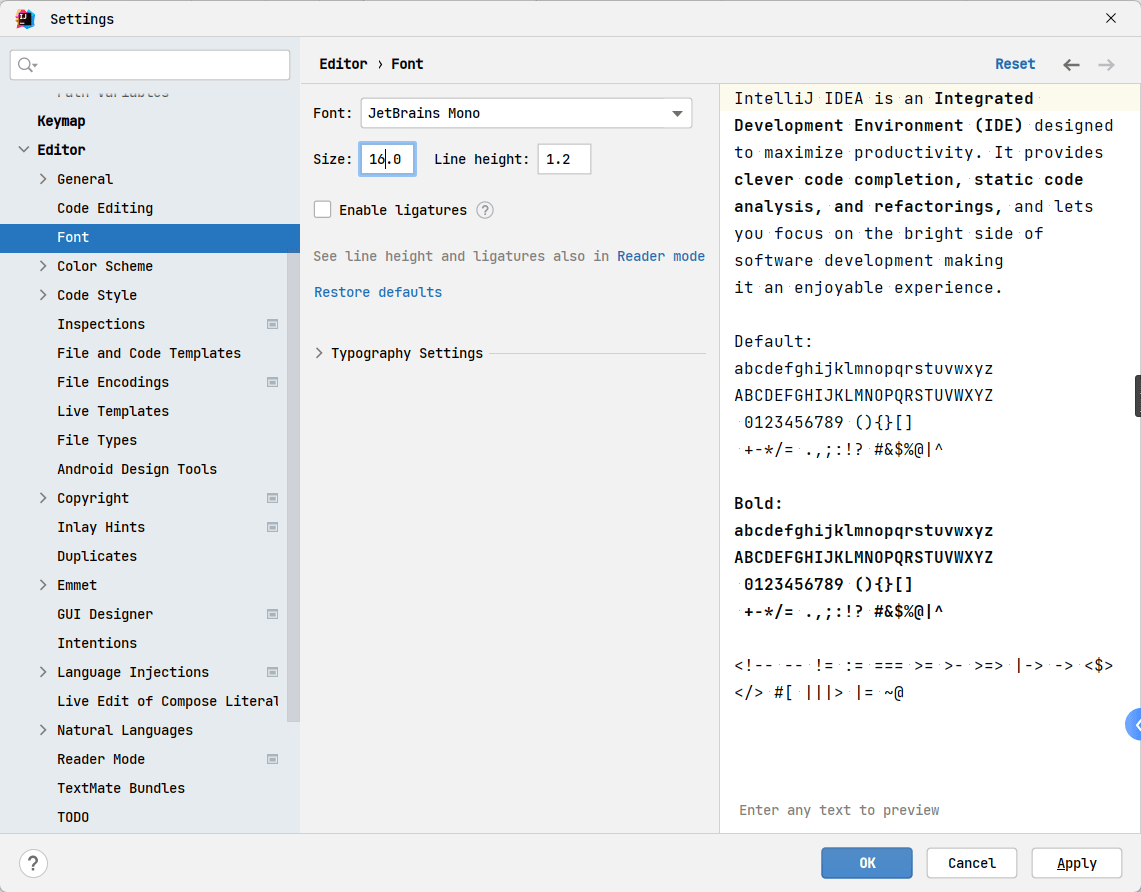Open the Font dropdown list
Viewport: 1141px width, 892px height.
677,114
